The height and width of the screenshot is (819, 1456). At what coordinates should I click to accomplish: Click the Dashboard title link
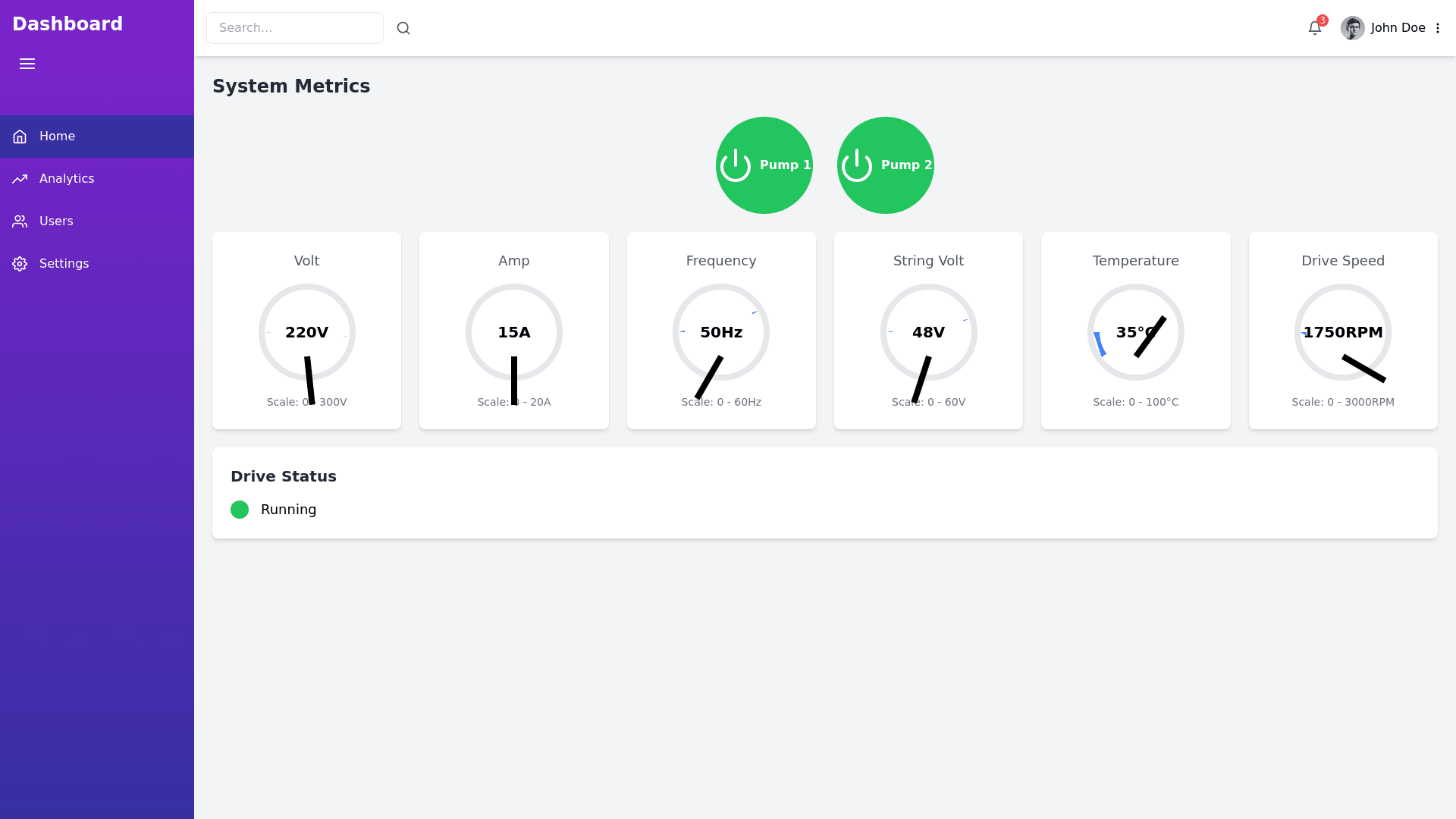67,24
